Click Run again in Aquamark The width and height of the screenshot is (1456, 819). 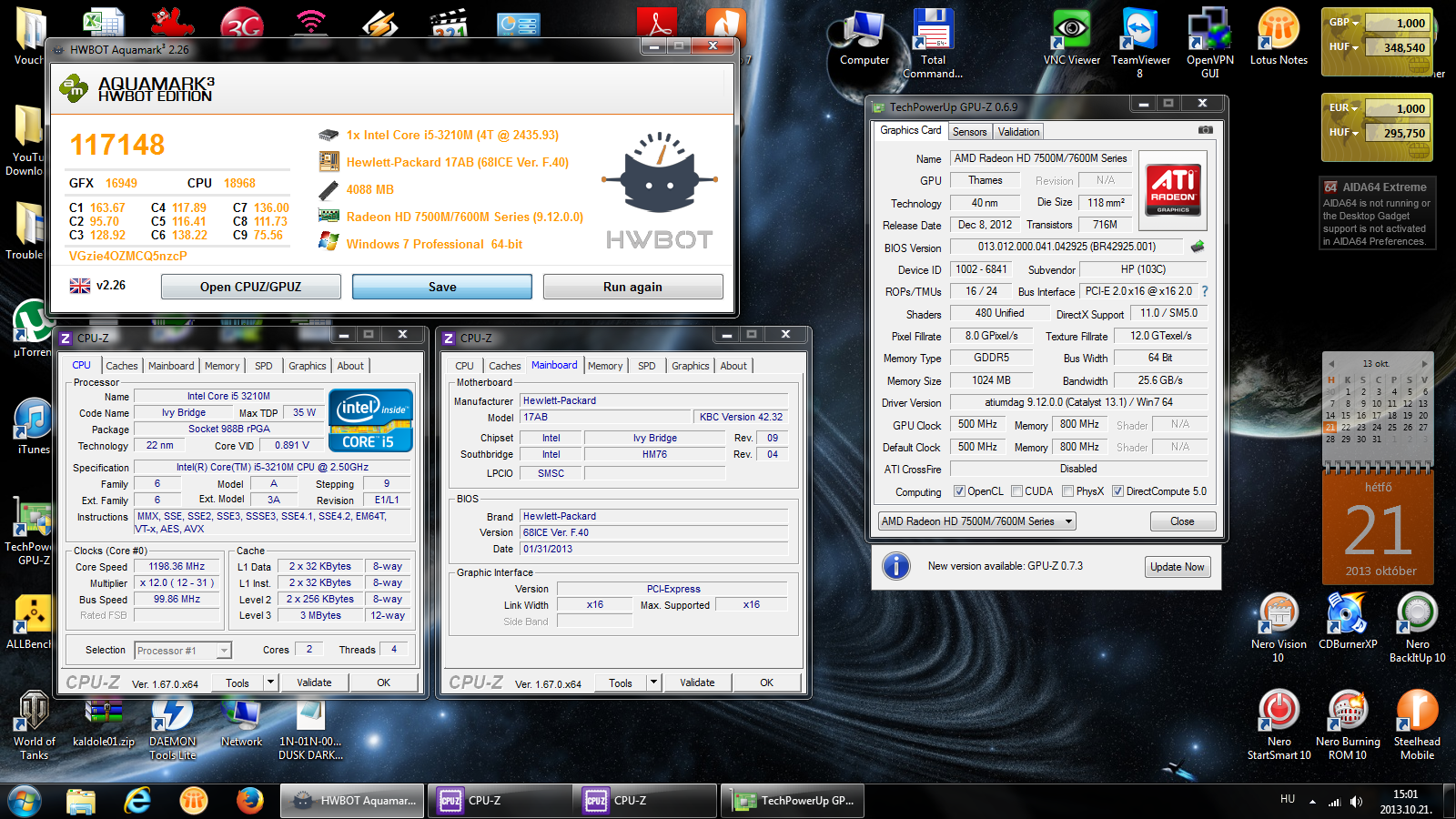click(x=632, y=287)
